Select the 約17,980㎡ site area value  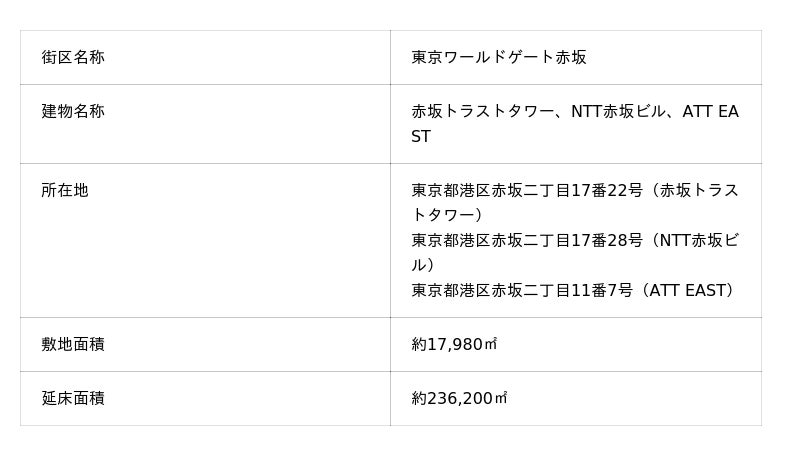coord(455,345)
